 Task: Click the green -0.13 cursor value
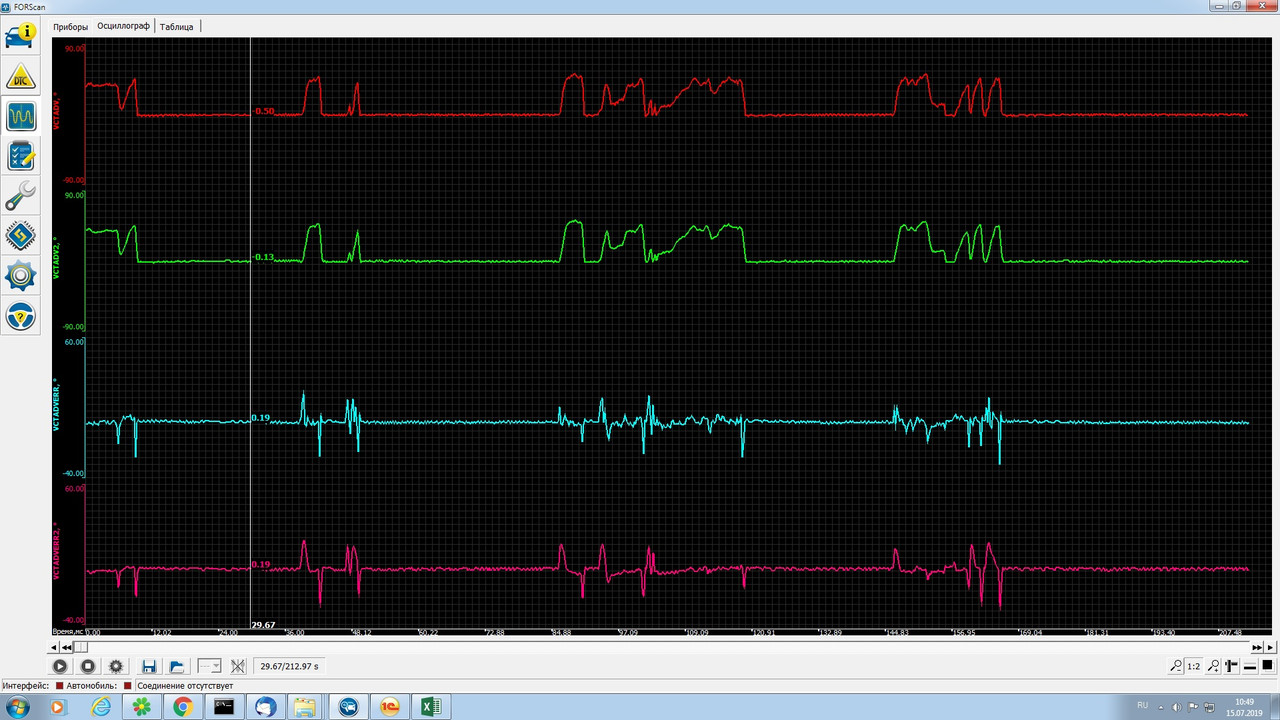coord(263,258)
